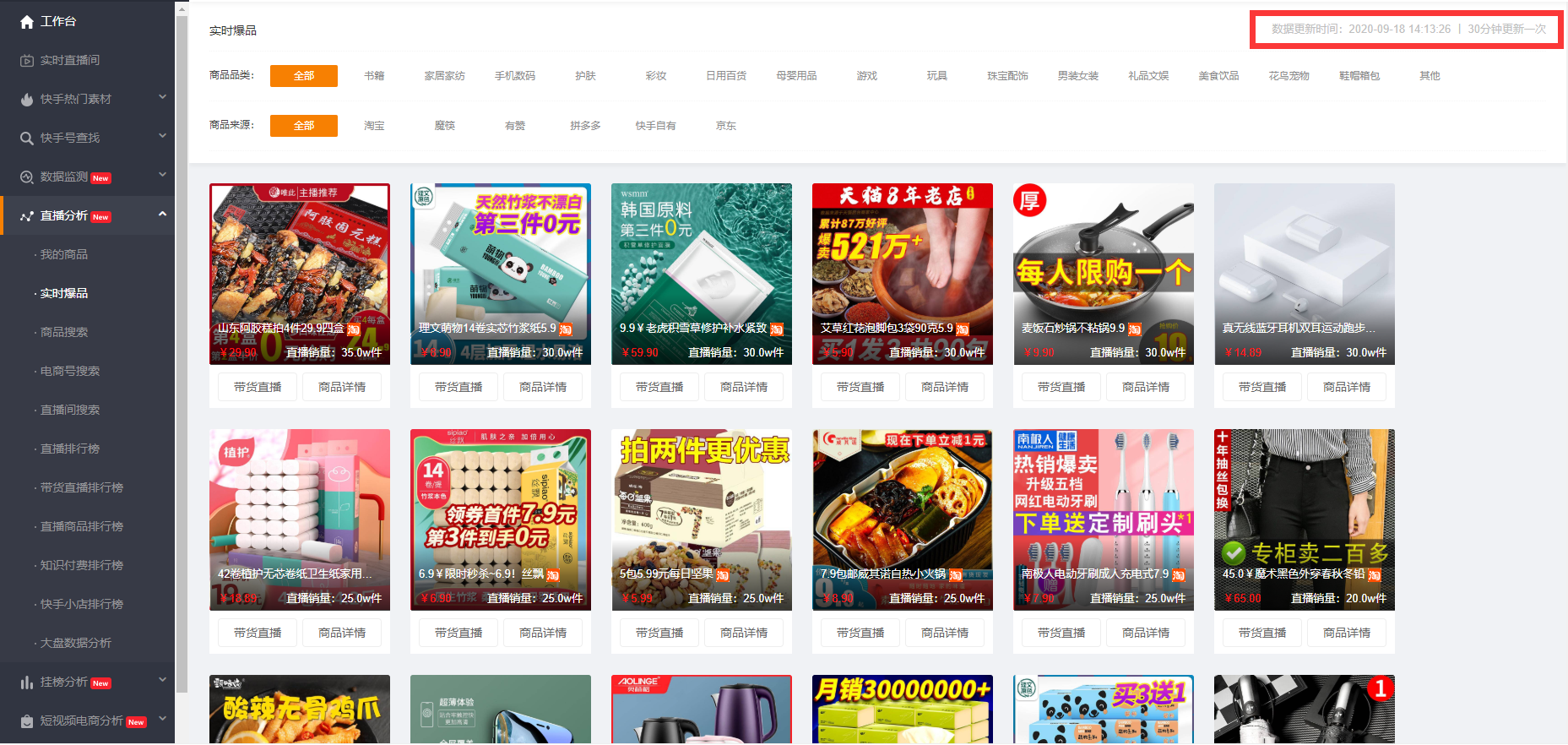Expand the 快手热门素材 menu arrow
1568x745 pixels.
[x=162, y=98]
